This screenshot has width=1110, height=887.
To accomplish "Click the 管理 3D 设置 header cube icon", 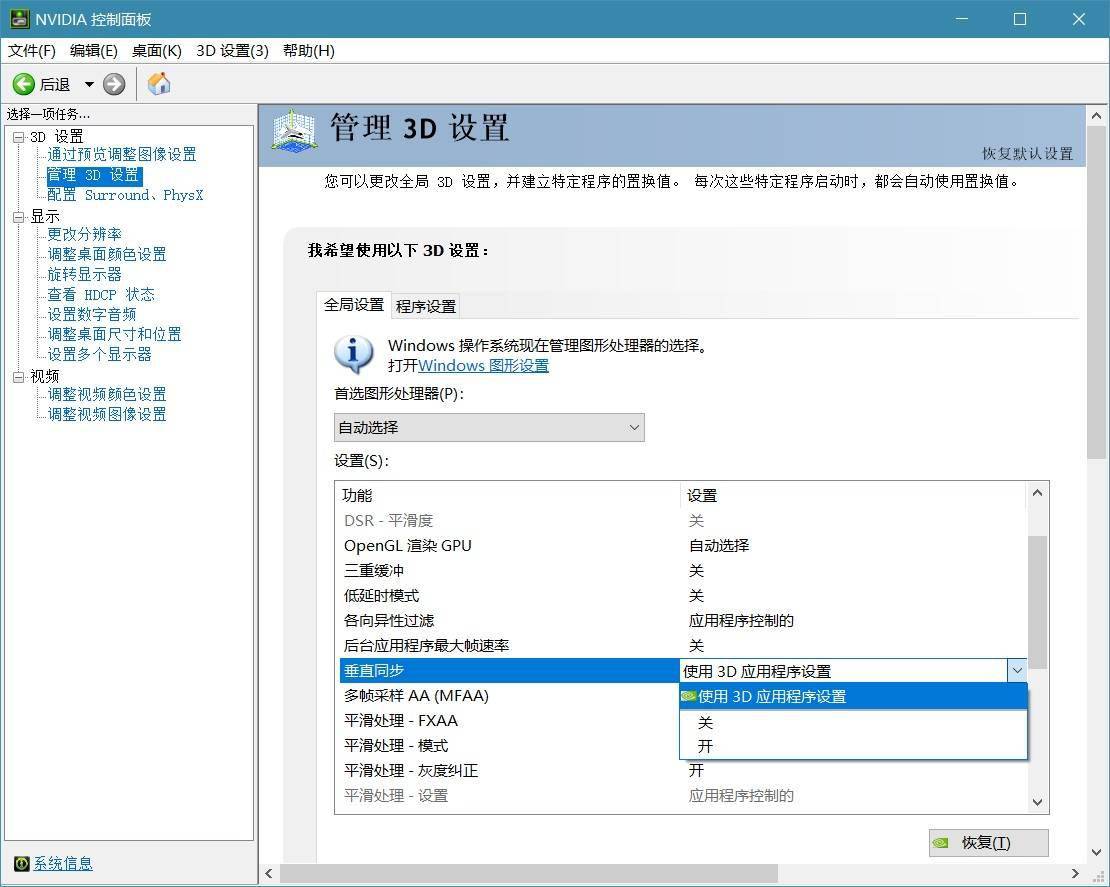I will coord(294,131).
